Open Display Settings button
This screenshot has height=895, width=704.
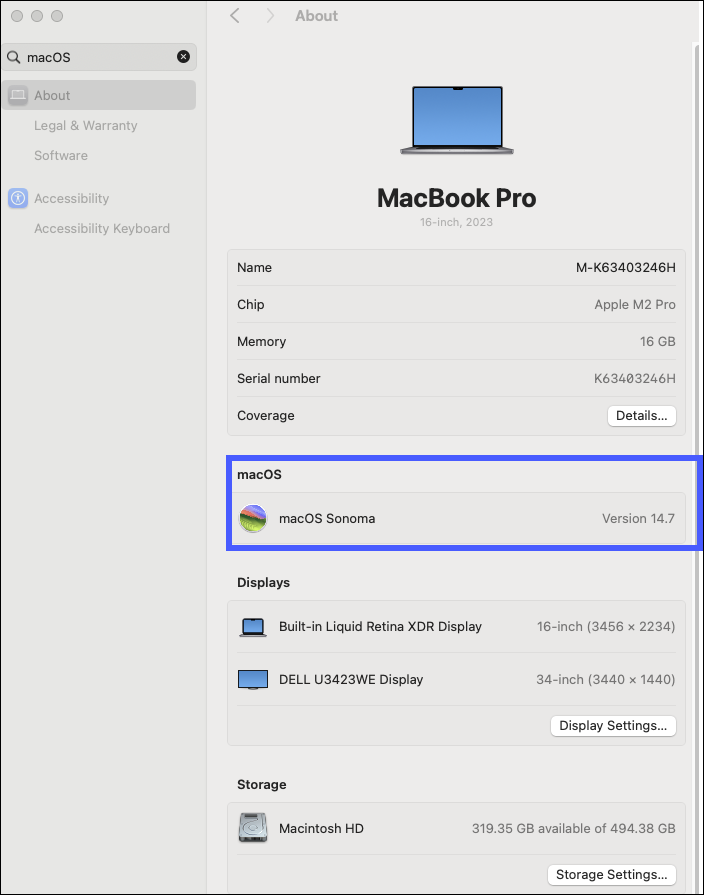click(x=613, y=725)
